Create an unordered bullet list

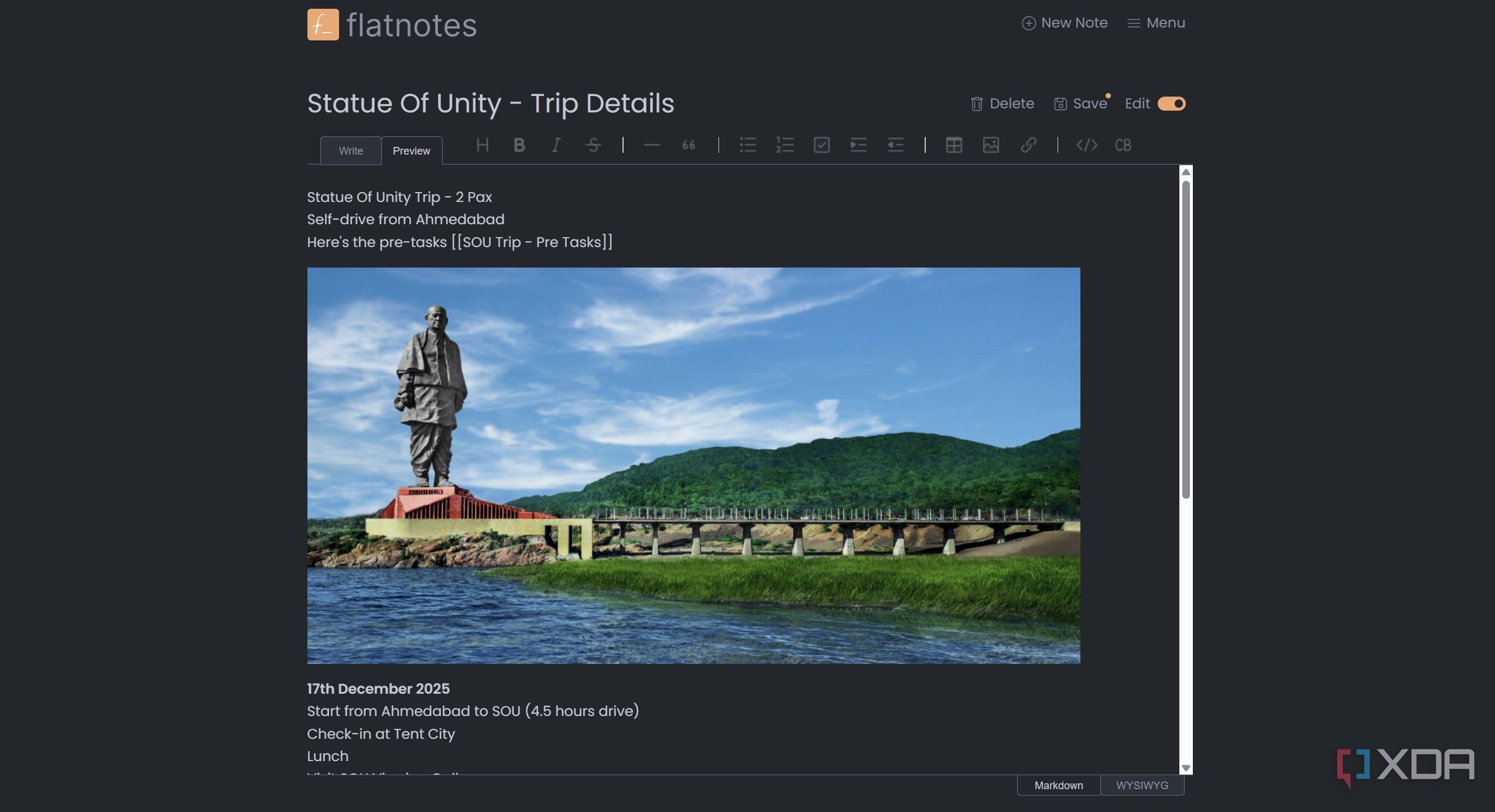(747, 145)
